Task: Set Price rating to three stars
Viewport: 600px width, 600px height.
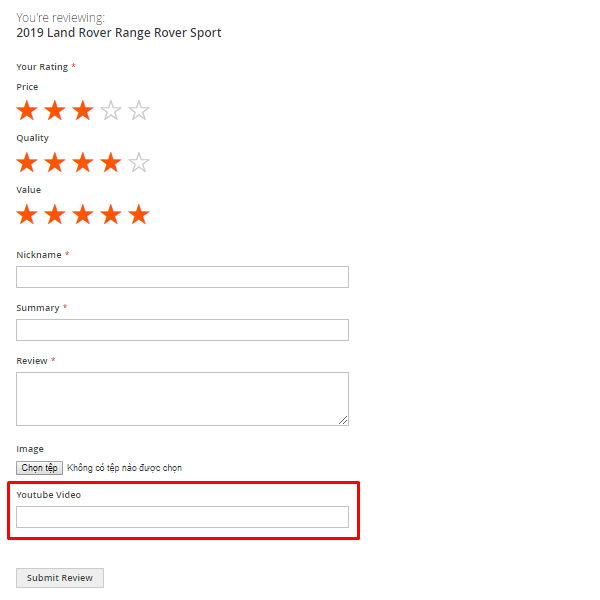Action: click(83, 111)
